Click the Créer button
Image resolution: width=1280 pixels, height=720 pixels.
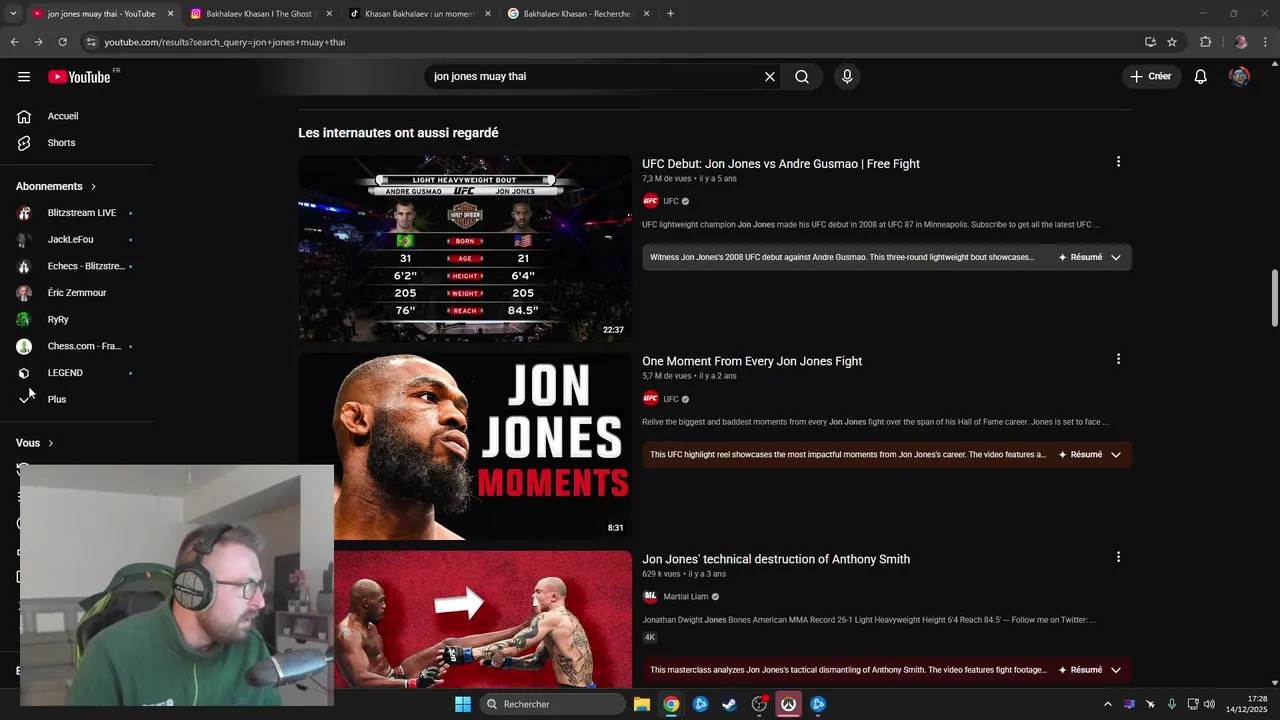click(x=1151, y=77)
